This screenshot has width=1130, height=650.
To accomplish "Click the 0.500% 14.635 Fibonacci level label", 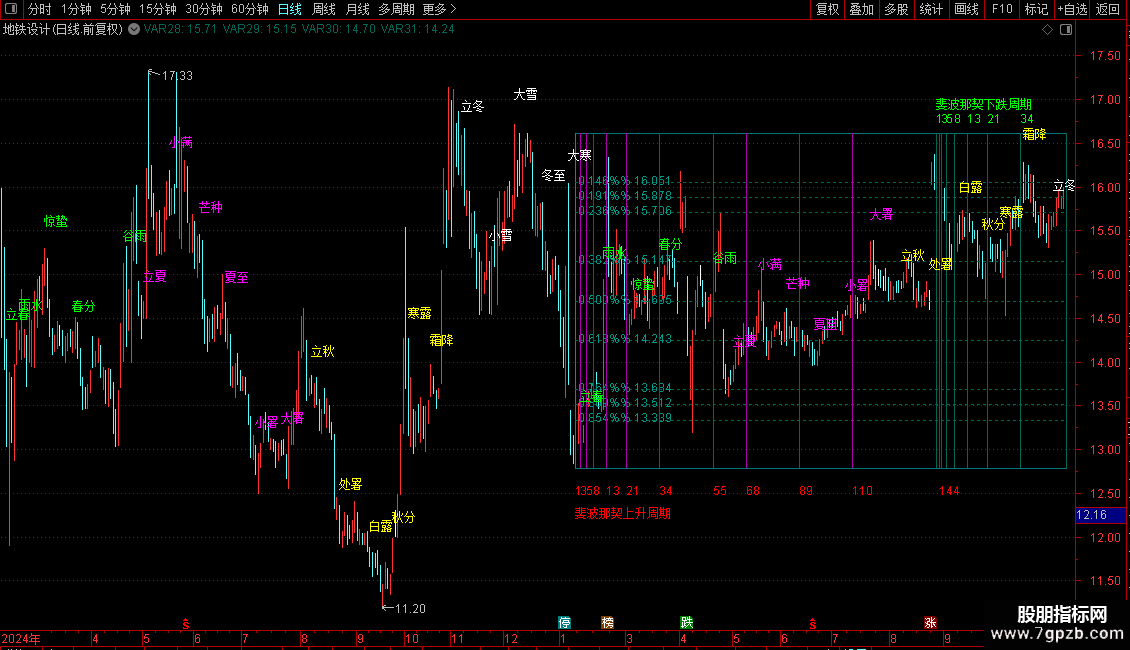I will tap(626, 300).
